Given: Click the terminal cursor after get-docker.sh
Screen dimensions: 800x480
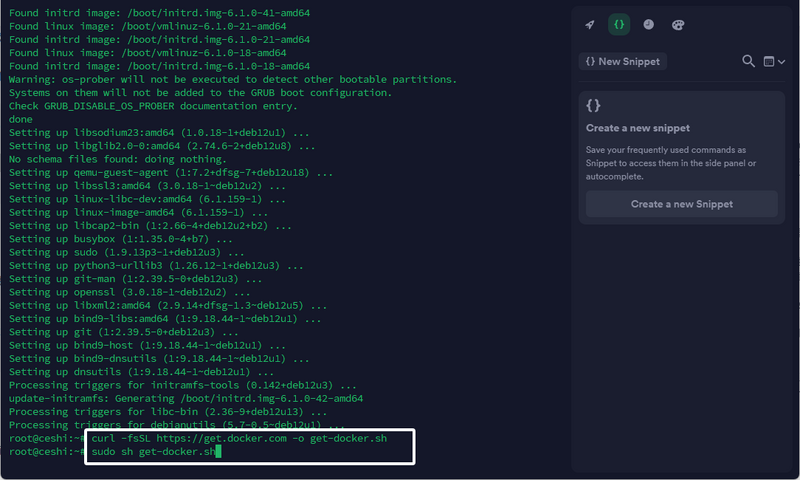Looking at the screenshot, I should [x=217, y=452].
